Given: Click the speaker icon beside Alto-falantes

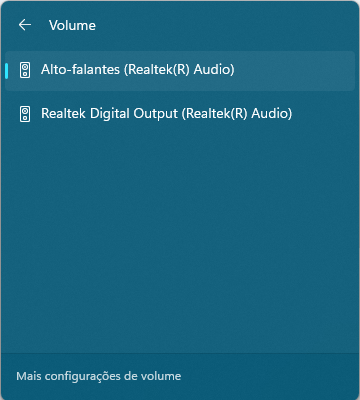Looking at the screenshot, I should [x=25, y=70].
